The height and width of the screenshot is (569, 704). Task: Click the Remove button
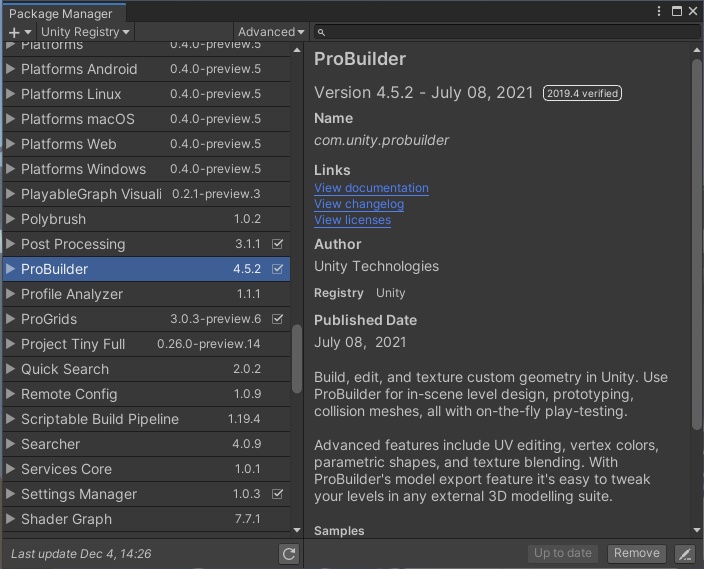637,553
